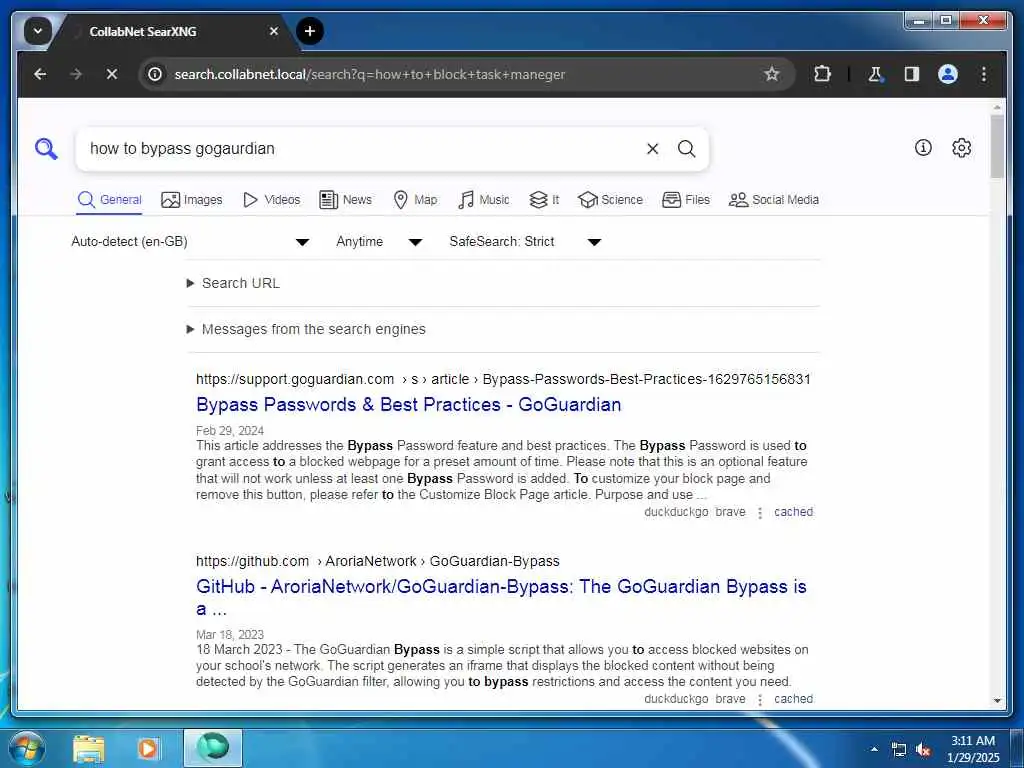
Task: Open Chrome three-dot menu
Action: (x=984, y=74)
